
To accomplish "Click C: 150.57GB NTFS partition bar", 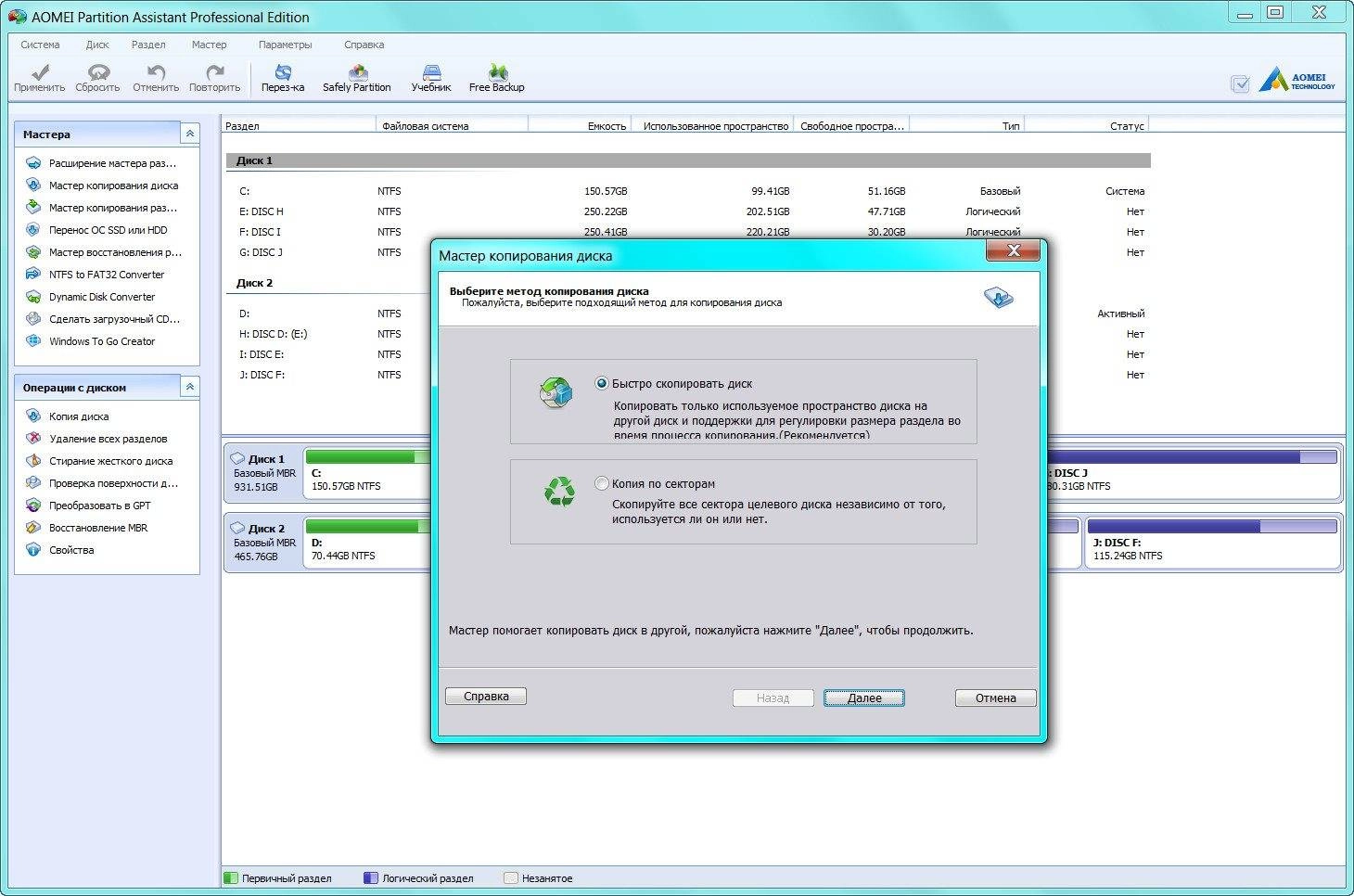I will pos(368,473).
